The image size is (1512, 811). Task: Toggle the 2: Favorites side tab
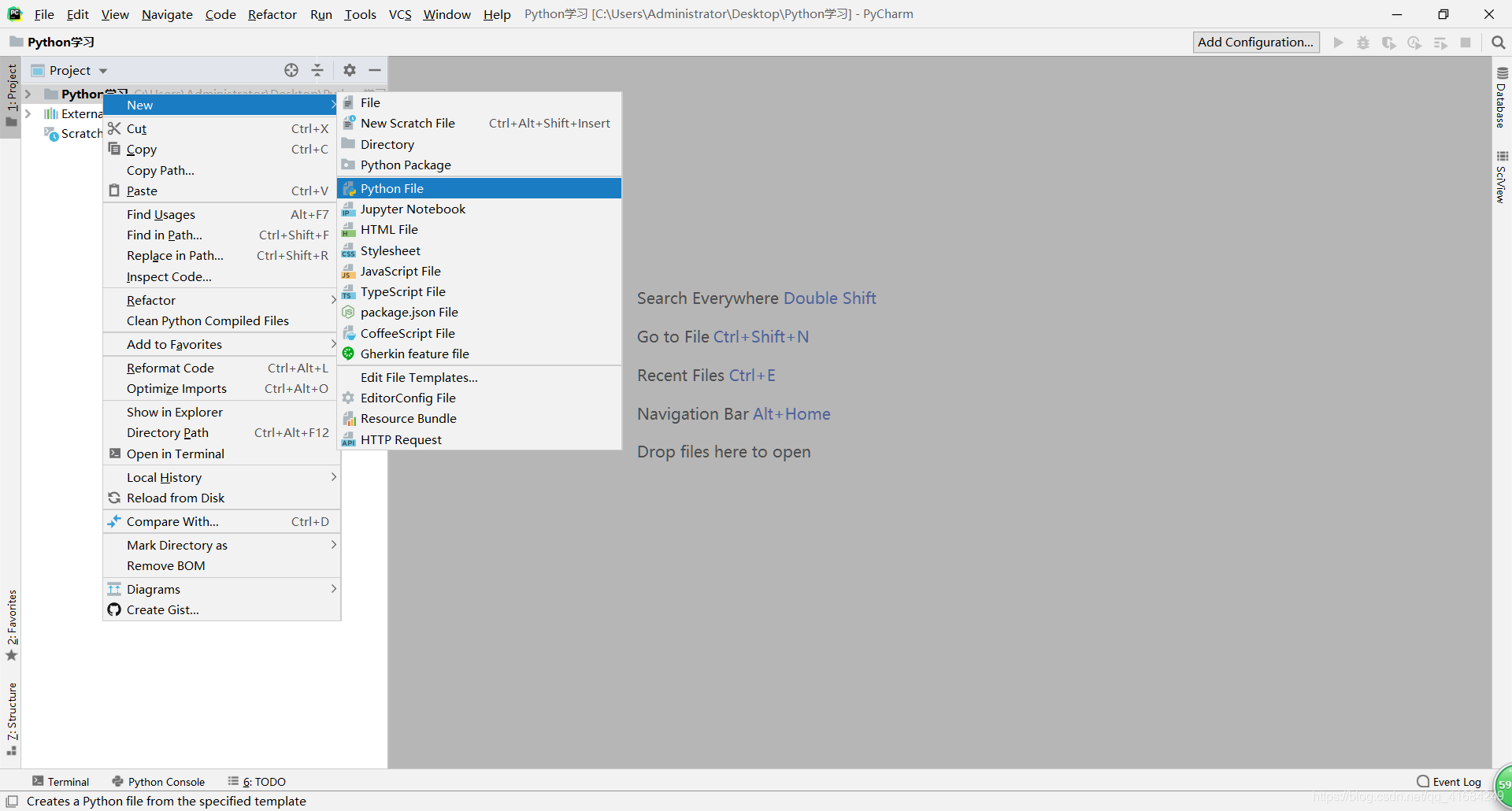click(11, 626)
